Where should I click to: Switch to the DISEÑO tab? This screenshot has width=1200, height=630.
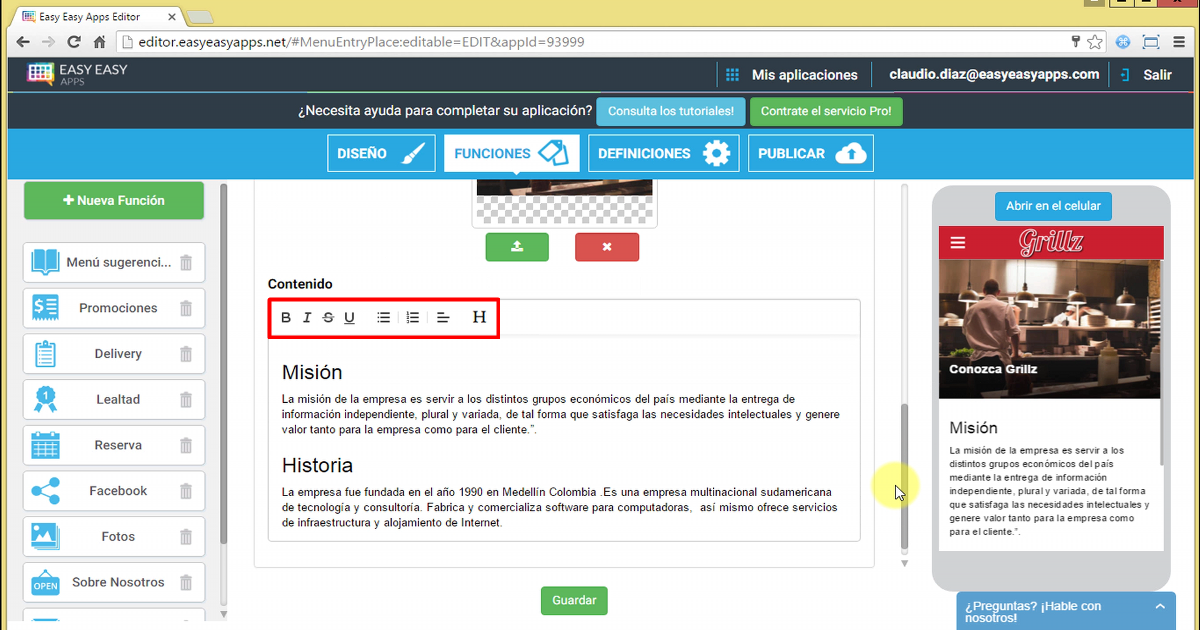(x=381, y=153)
